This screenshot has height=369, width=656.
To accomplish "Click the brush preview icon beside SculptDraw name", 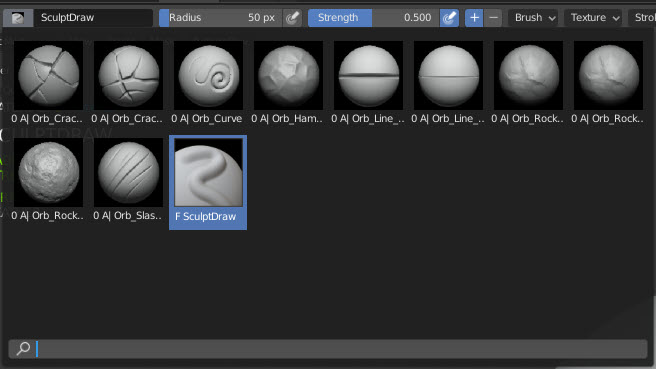I will [x=18, y=18].
